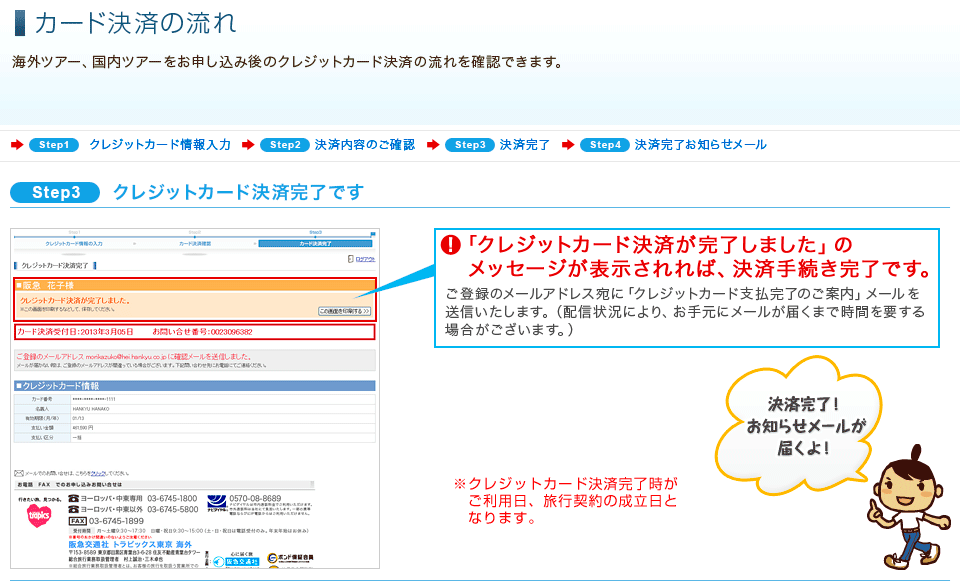Click the red arrow before Step1
This screenshot has height=581, width=960.
[17, 145]
